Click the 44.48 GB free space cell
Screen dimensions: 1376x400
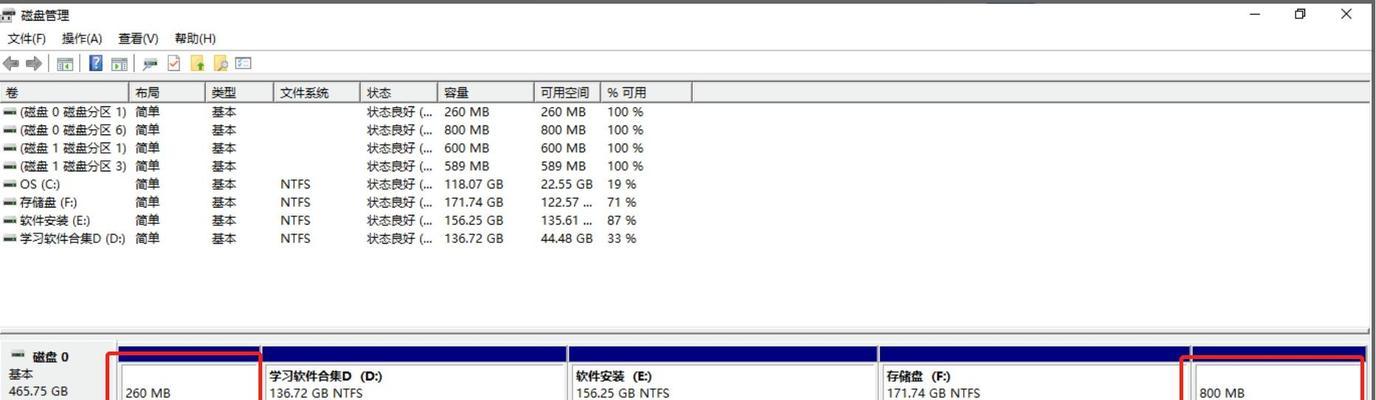(567, 238)
